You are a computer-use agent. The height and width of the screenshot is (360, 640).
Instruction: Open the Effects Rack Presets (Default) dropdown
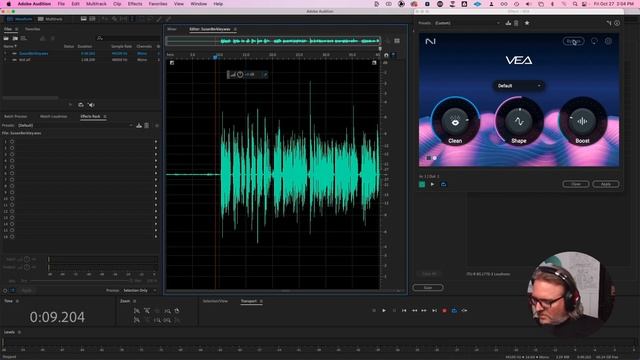75,126
